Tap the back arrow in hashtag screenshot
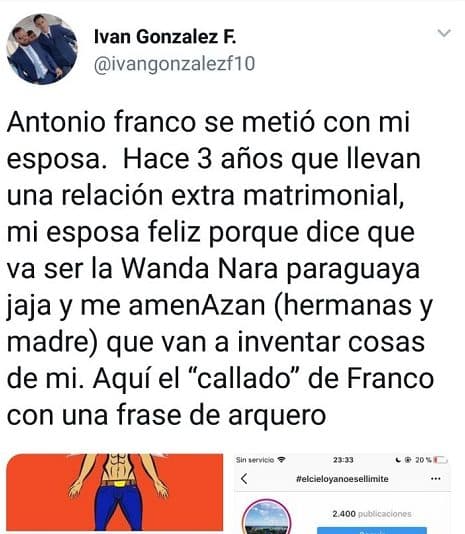Viewport: 465px width, 534px height. pyautogui.click(x=244, y=479)
